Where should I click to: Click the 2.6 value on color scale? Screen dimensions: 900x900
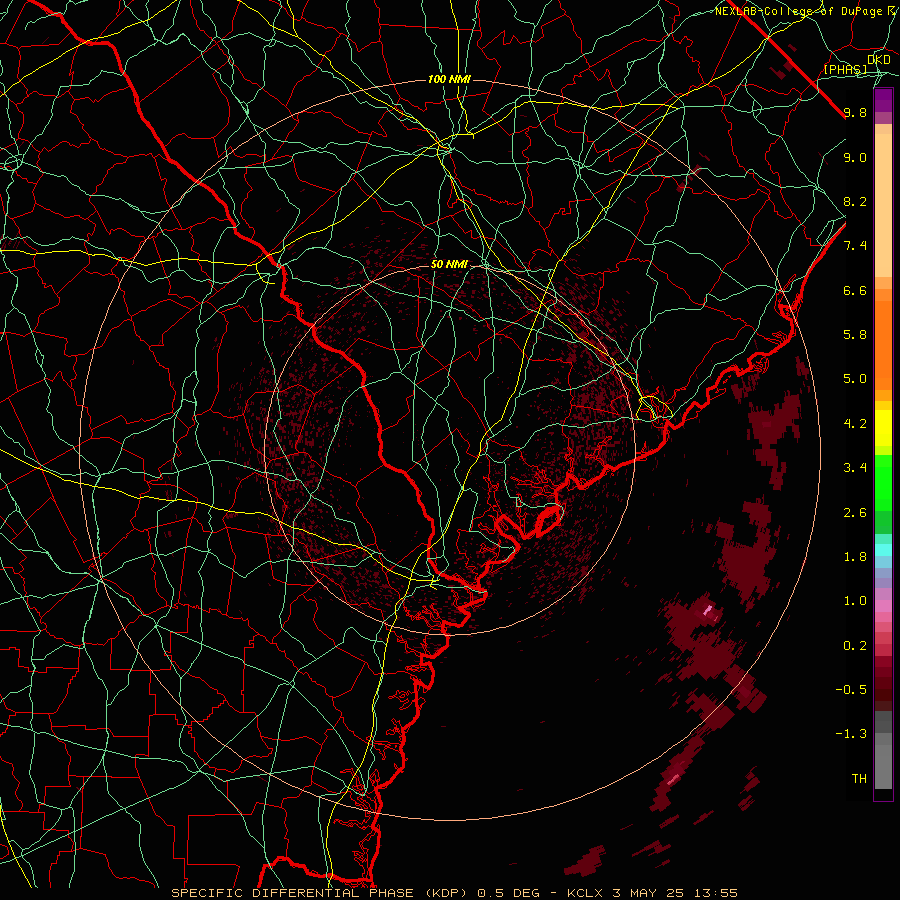click(x=855, y=513)
